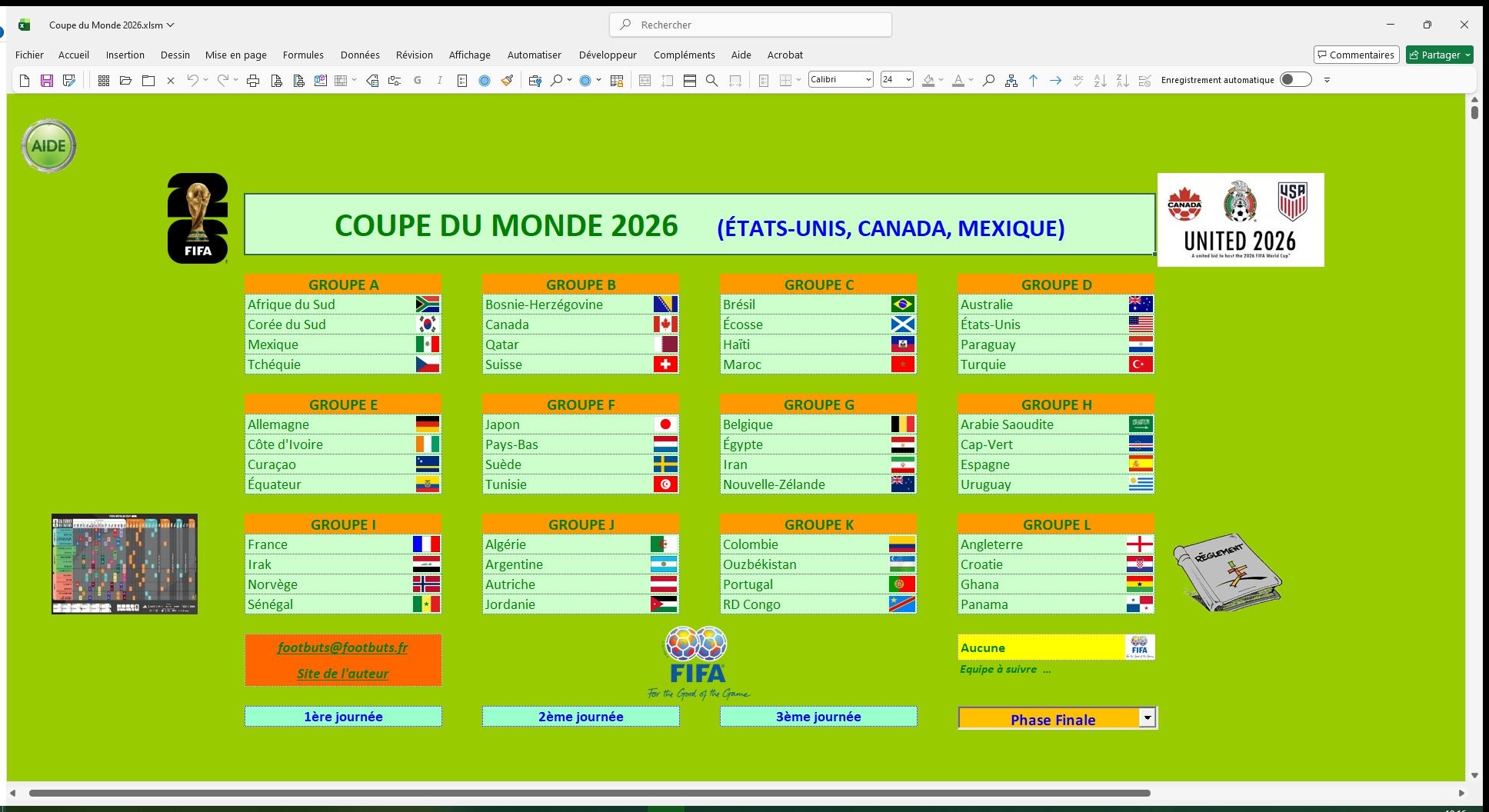Click the Sort A to Z icon
This screenshot has height=812, width=1489.
coord(1100,81)
